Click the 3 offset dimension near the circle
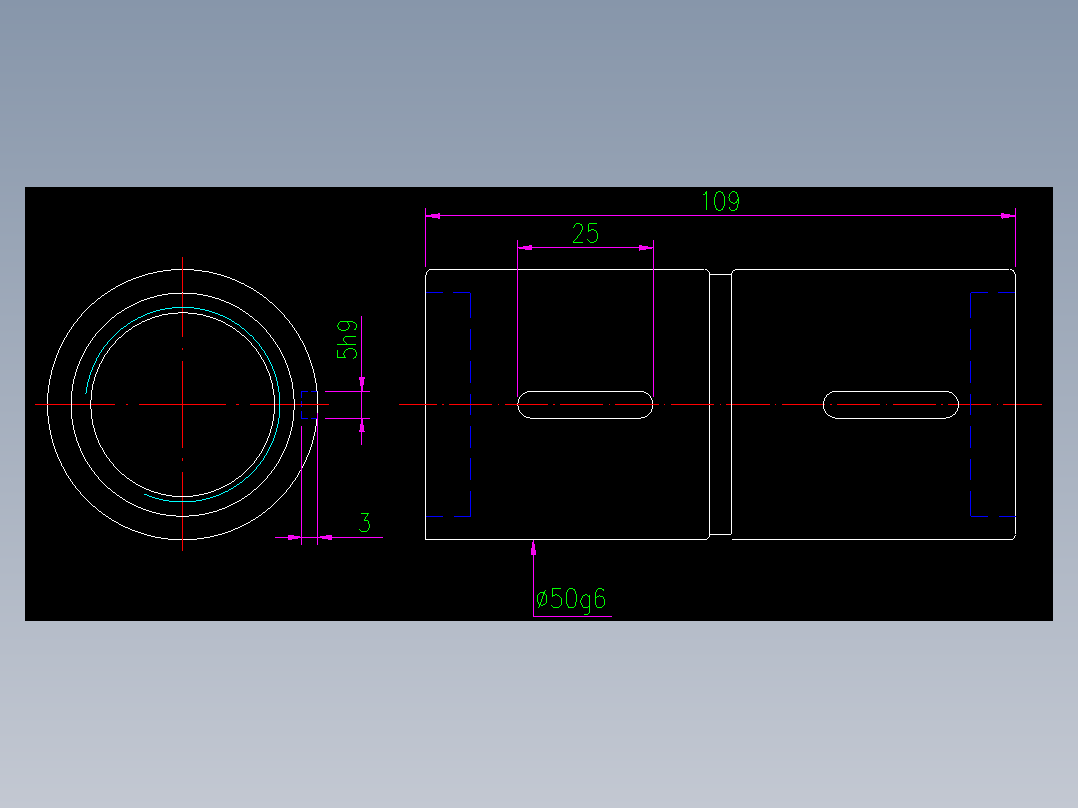Viewport: 1078px width, 808px height. [365, 521]
